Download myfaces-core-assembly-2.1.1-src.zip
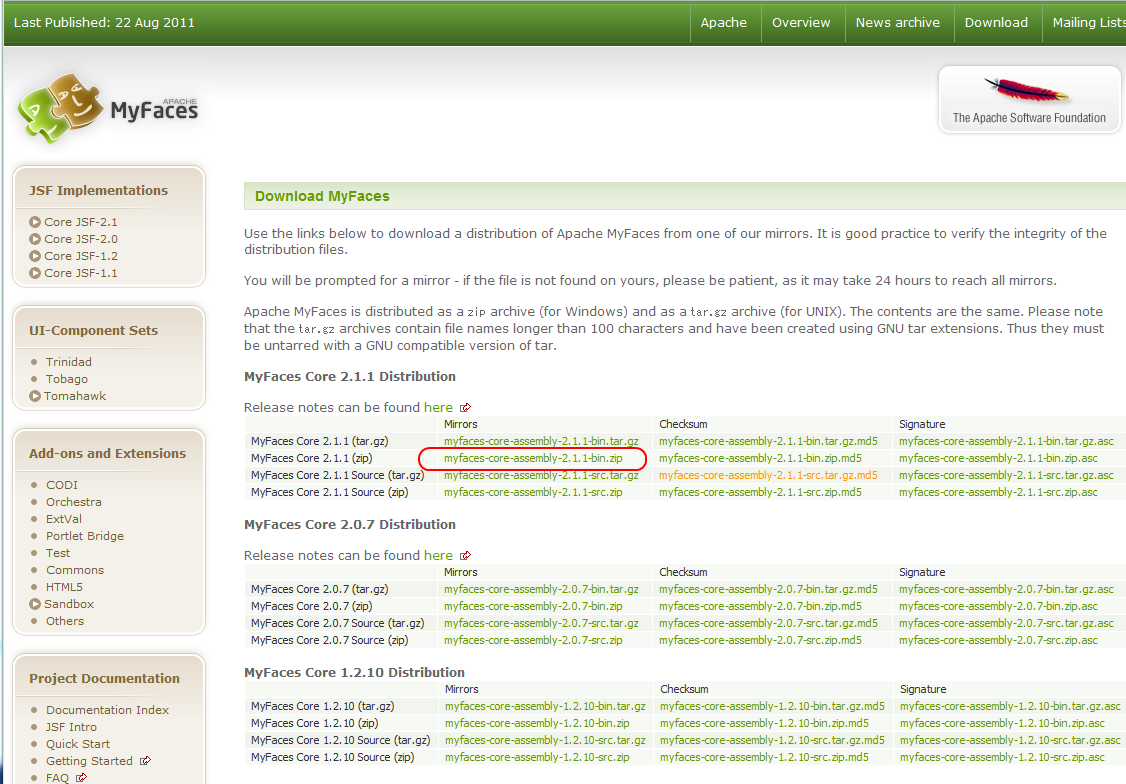The image size is (1126, 784). coord(533,493)
